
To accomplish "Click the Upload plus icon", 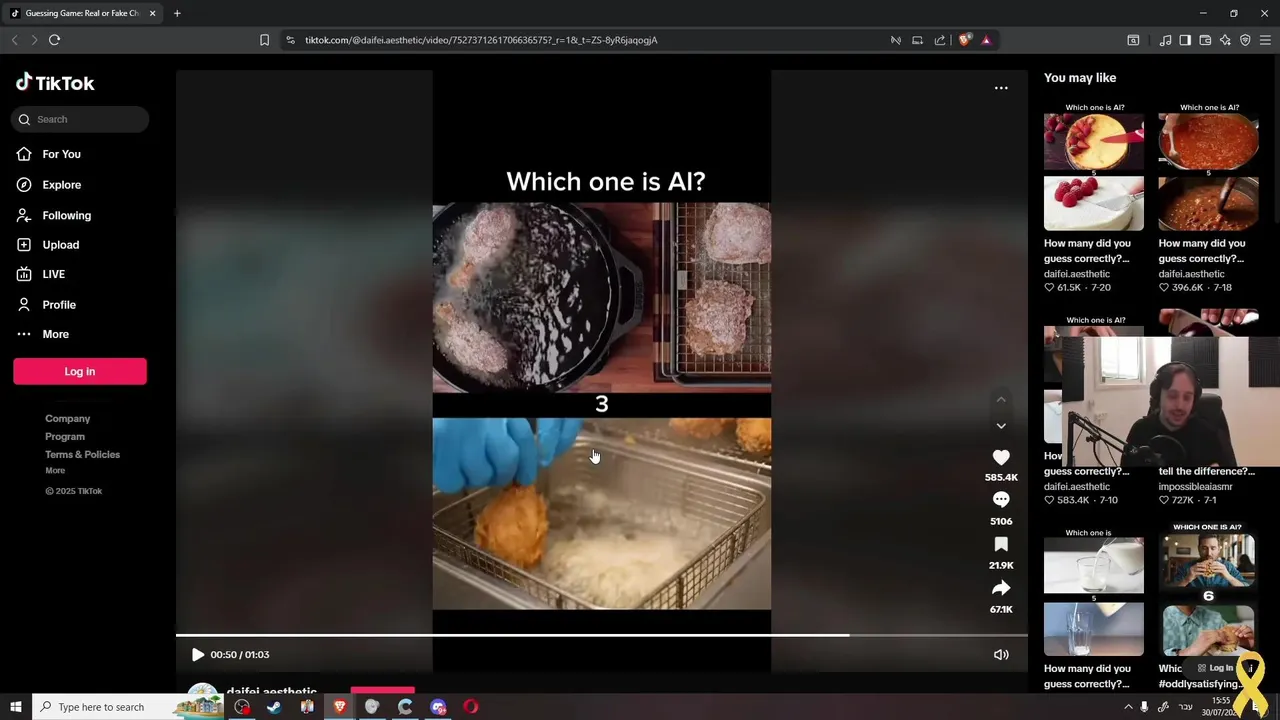I will click(x=24, y=245).
